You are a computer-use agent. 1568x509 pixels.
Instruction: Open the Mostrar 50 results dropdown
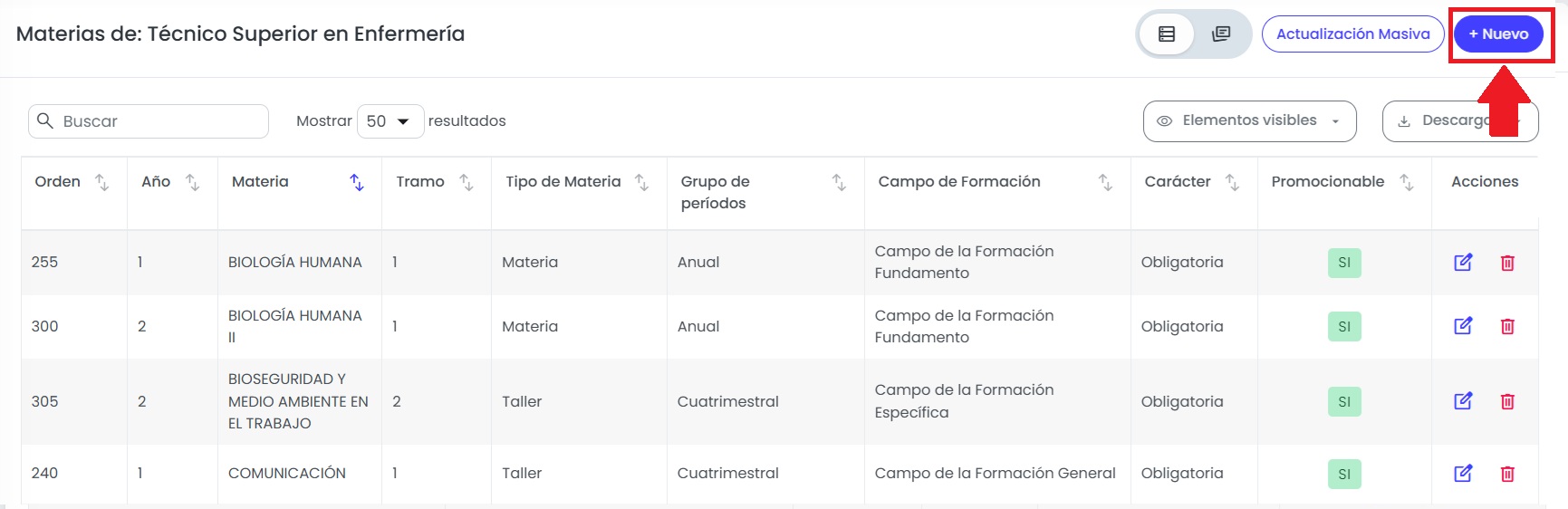[390, 121]
